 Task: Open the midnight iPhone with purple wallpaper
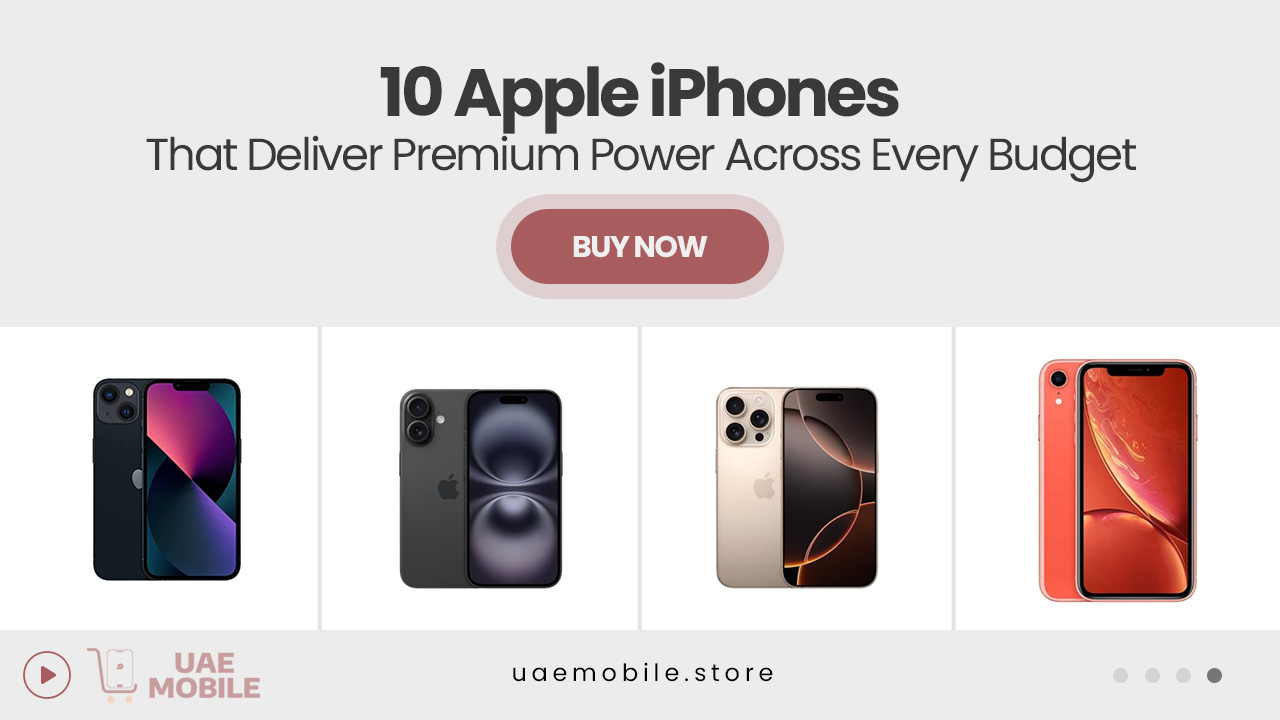pyautogui.click(x=167, y=479)
